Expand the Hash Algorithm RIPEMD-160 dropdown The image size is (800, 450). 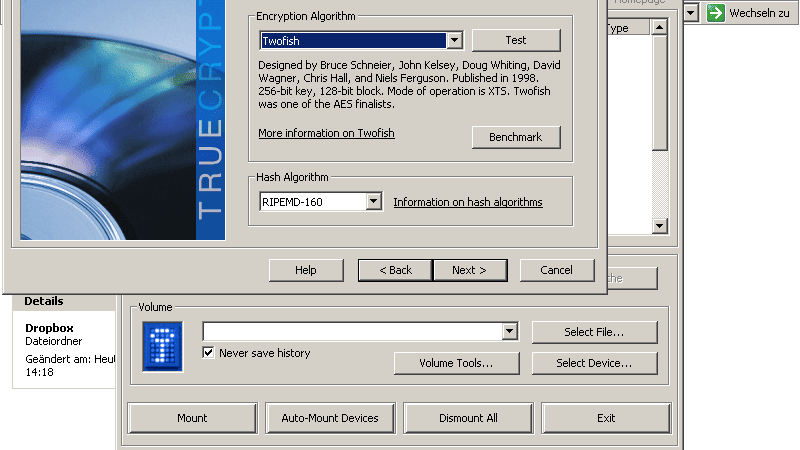click(373, 202)
